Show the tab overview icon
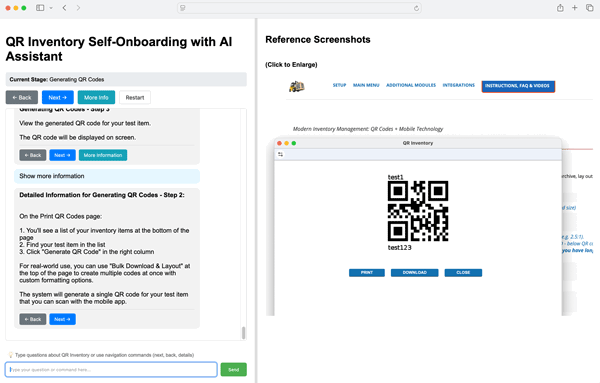600x383 pixels. pos(590,8)
